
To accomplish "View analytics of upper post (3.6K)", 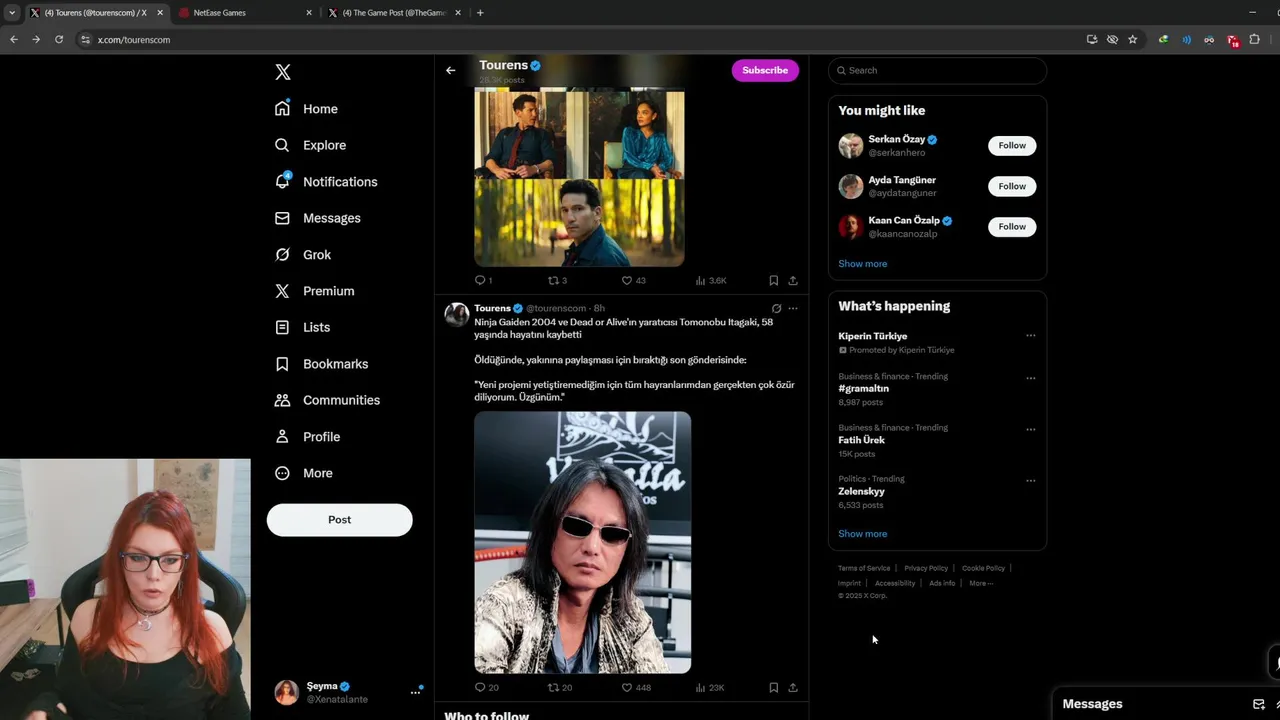I will tap(711, 281).
